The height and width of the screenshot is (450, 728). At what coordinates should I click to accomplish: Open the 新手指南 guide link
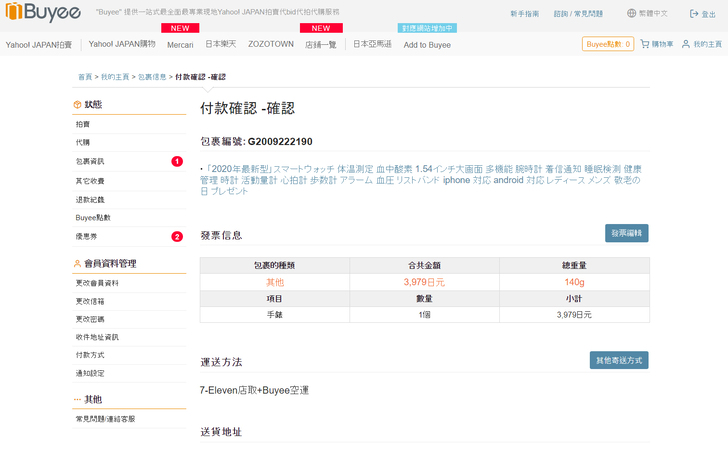pos(524,14)
